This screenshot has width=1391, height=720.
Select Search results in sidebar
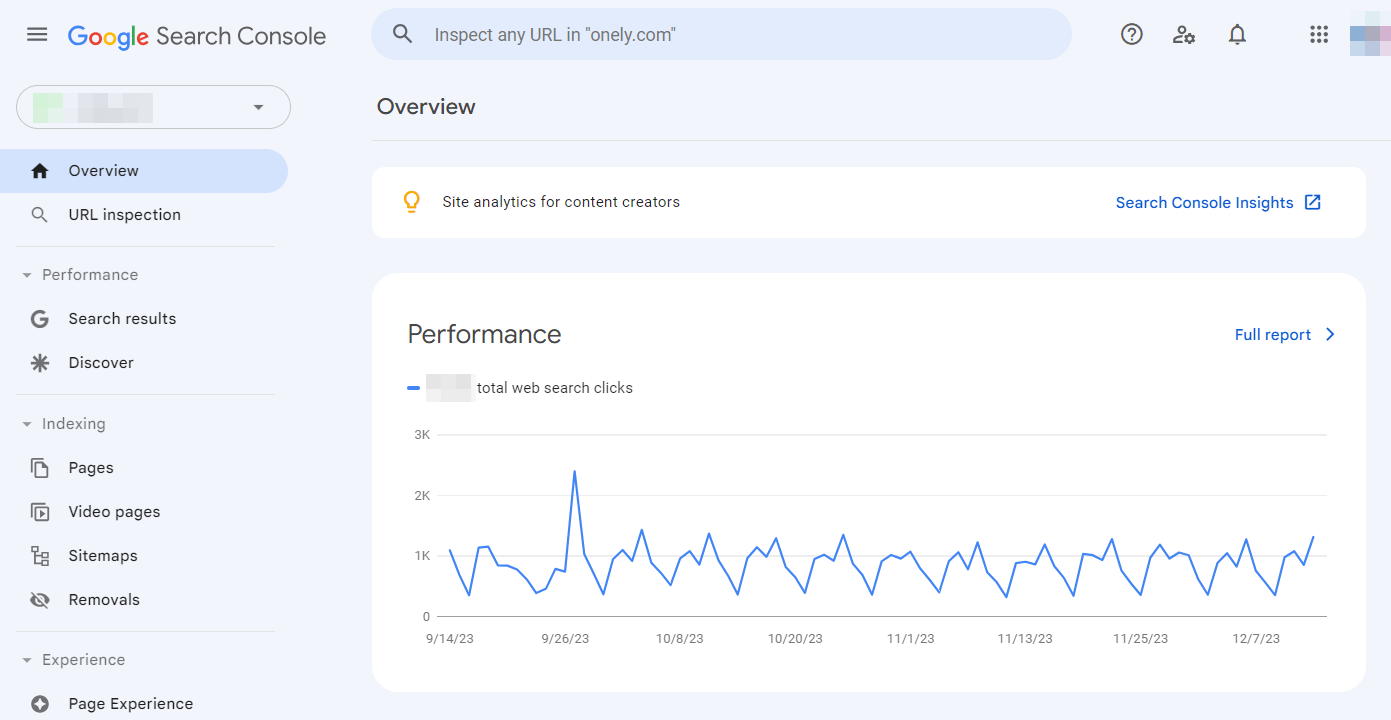(x=122, y=319)
